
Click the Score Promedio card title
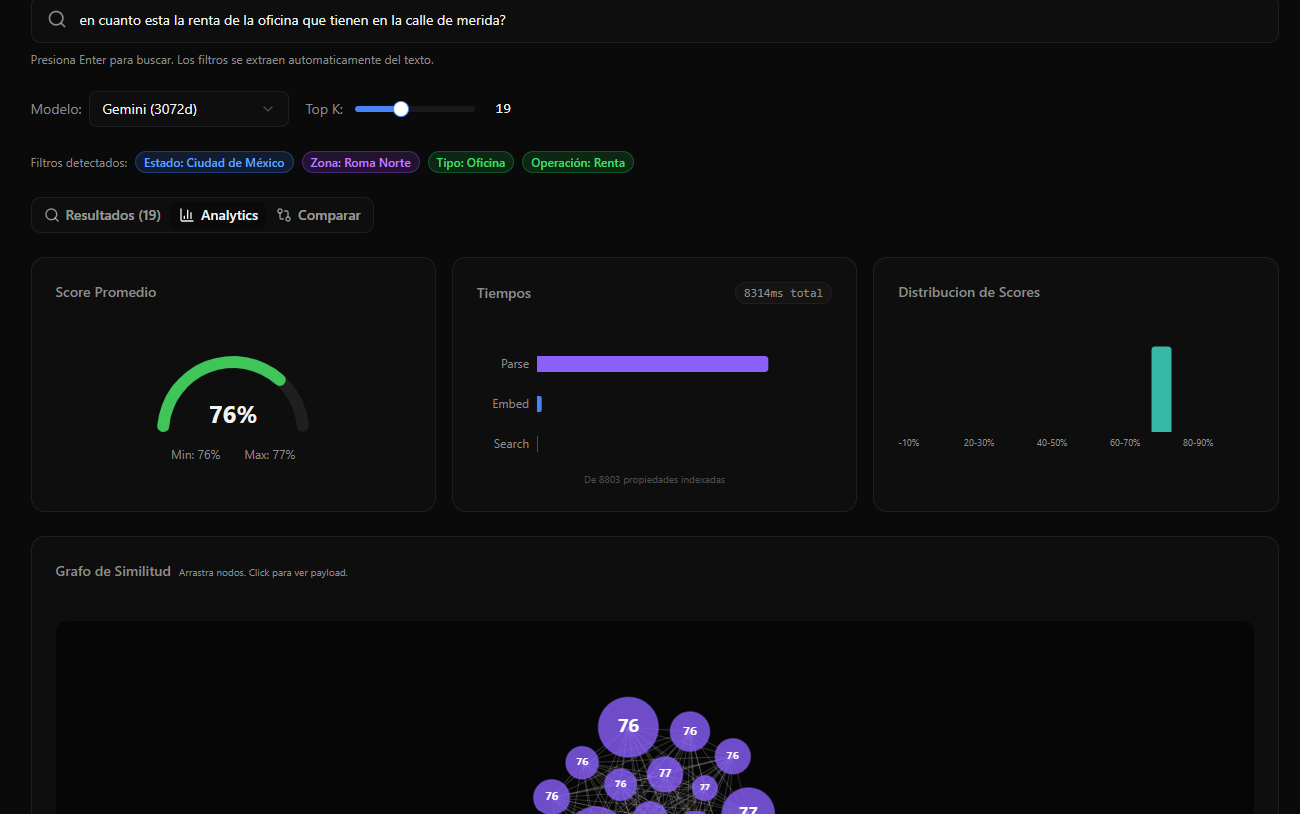pyautogui.click(x=106, y=293)
